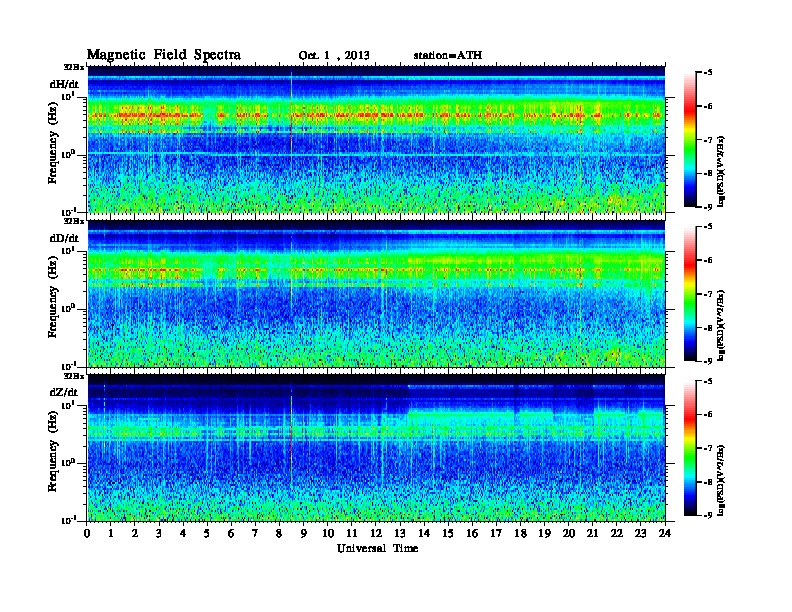Click the log PSD label beside dZ/dt colorbar
The width and height of the screenshot is (792, 612).
[722, 480]
